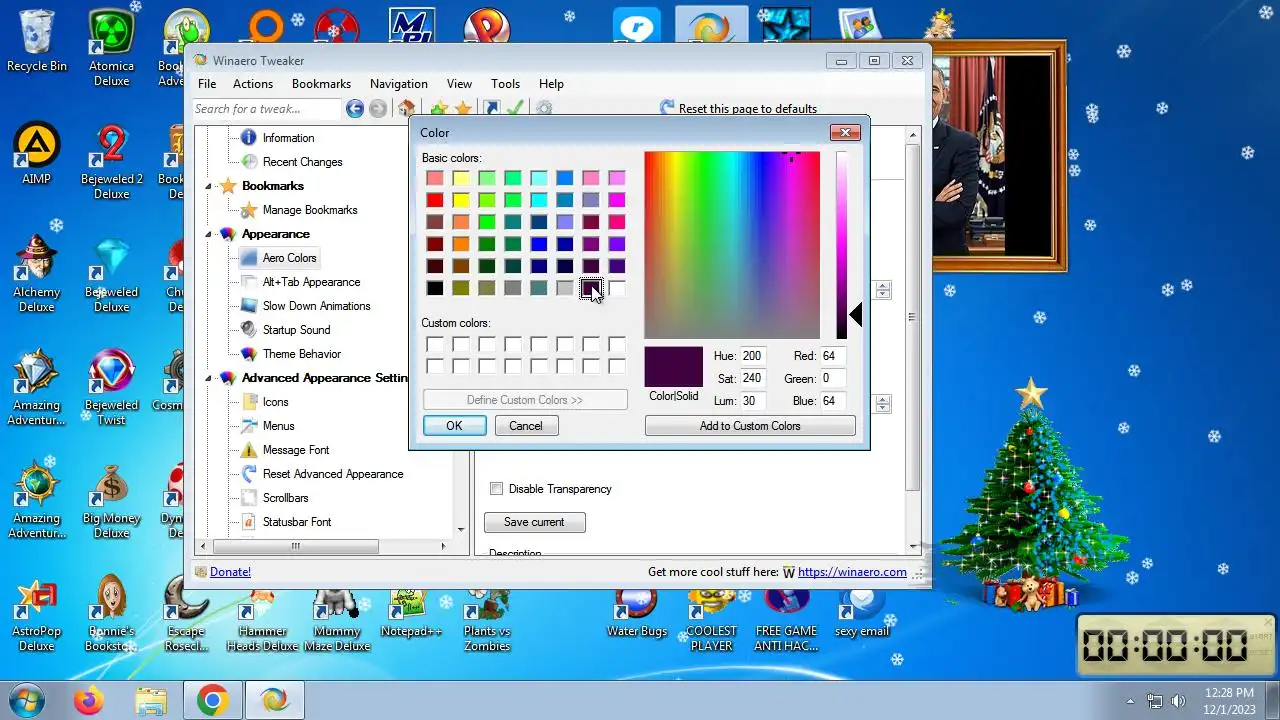Select Reset Advanced Appearance item

(x=332, y=474)
